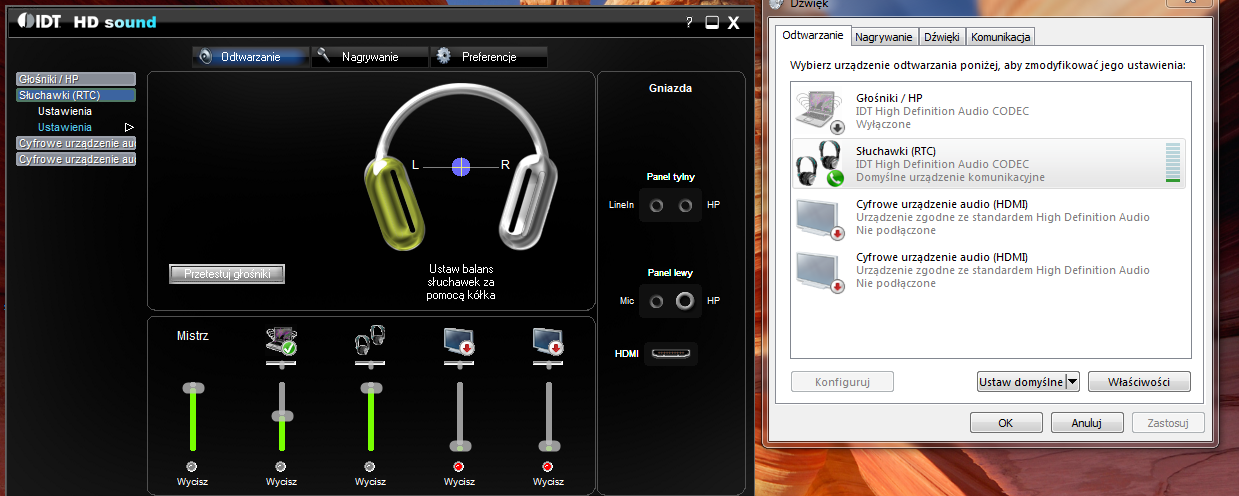
Task: Click the Mic left panel jack
Action: pos(656,300)
